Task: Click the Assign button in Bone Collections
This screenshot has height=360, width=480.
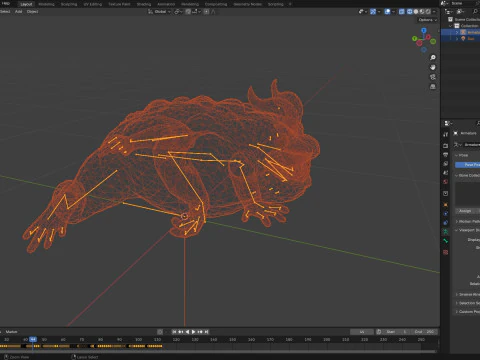Action: pyautogui.click(x=465, y=211)
